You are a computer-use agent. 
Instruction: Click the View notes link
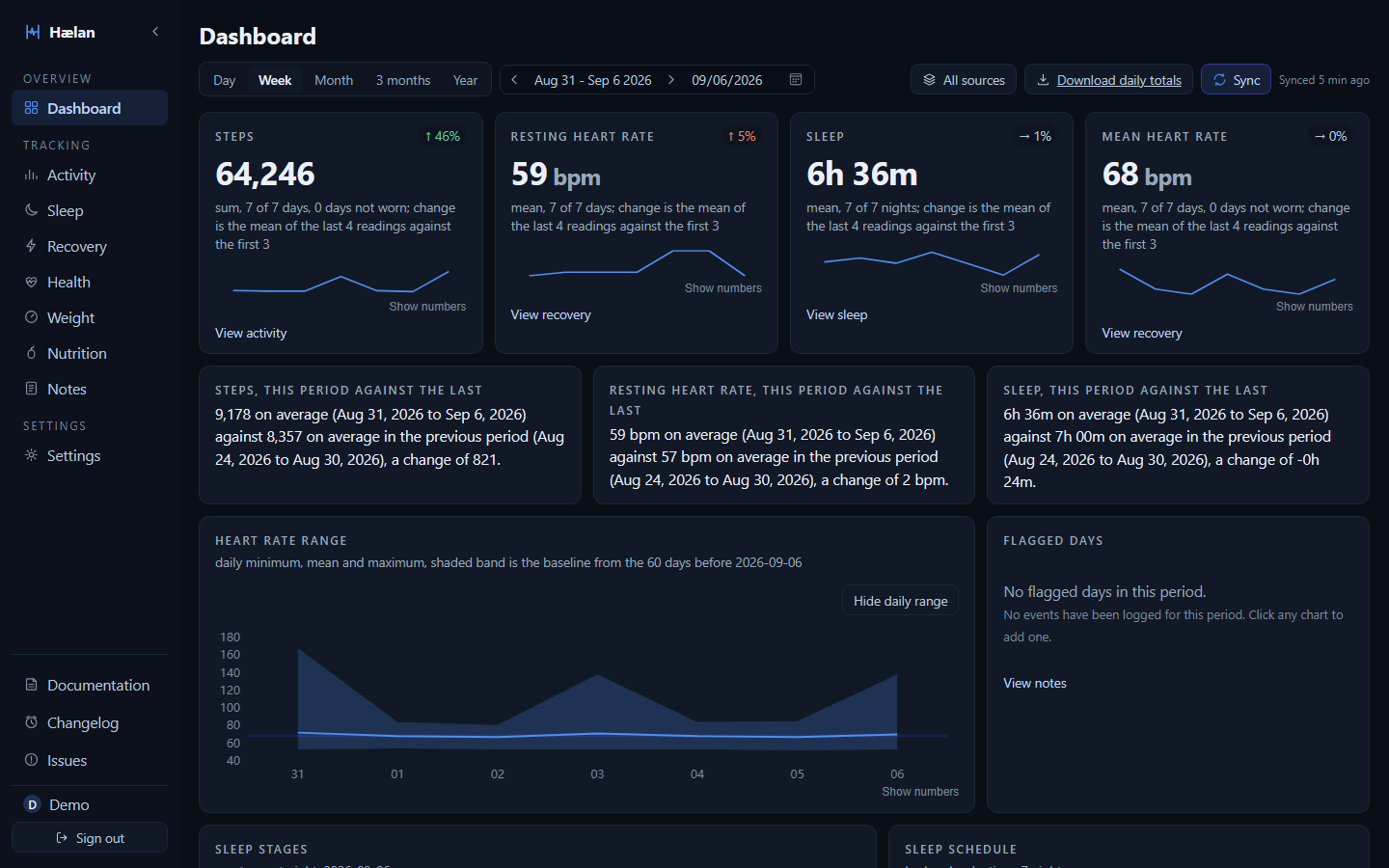(x=1035, y=683)
